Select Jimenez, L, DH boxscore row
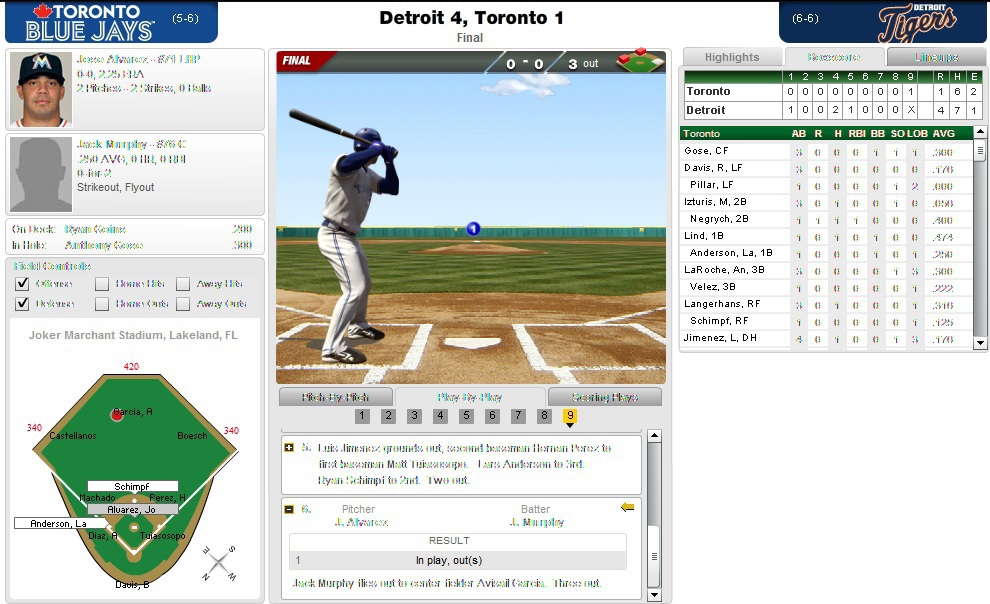Image resolution: width=990 pixels, height=604 pixels. 826,338
